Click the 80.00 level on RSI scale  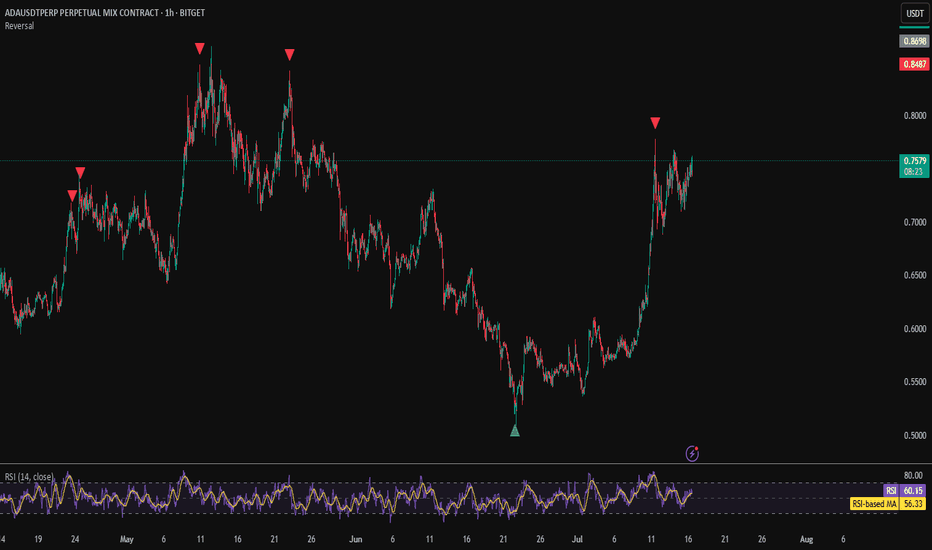tap(913, 475)
